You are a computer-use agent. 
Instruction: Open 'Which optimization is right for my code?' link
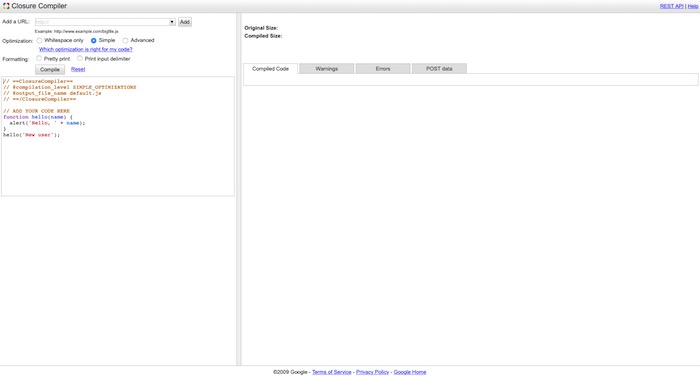pyautogui.click(x=86, y=50)
